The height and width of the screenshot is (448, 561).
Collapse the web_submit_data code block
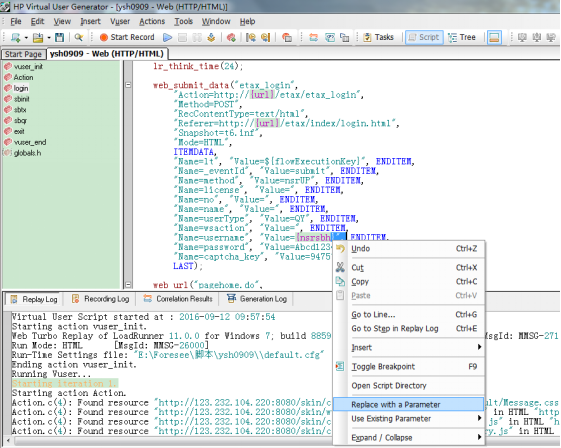point(128,85)
